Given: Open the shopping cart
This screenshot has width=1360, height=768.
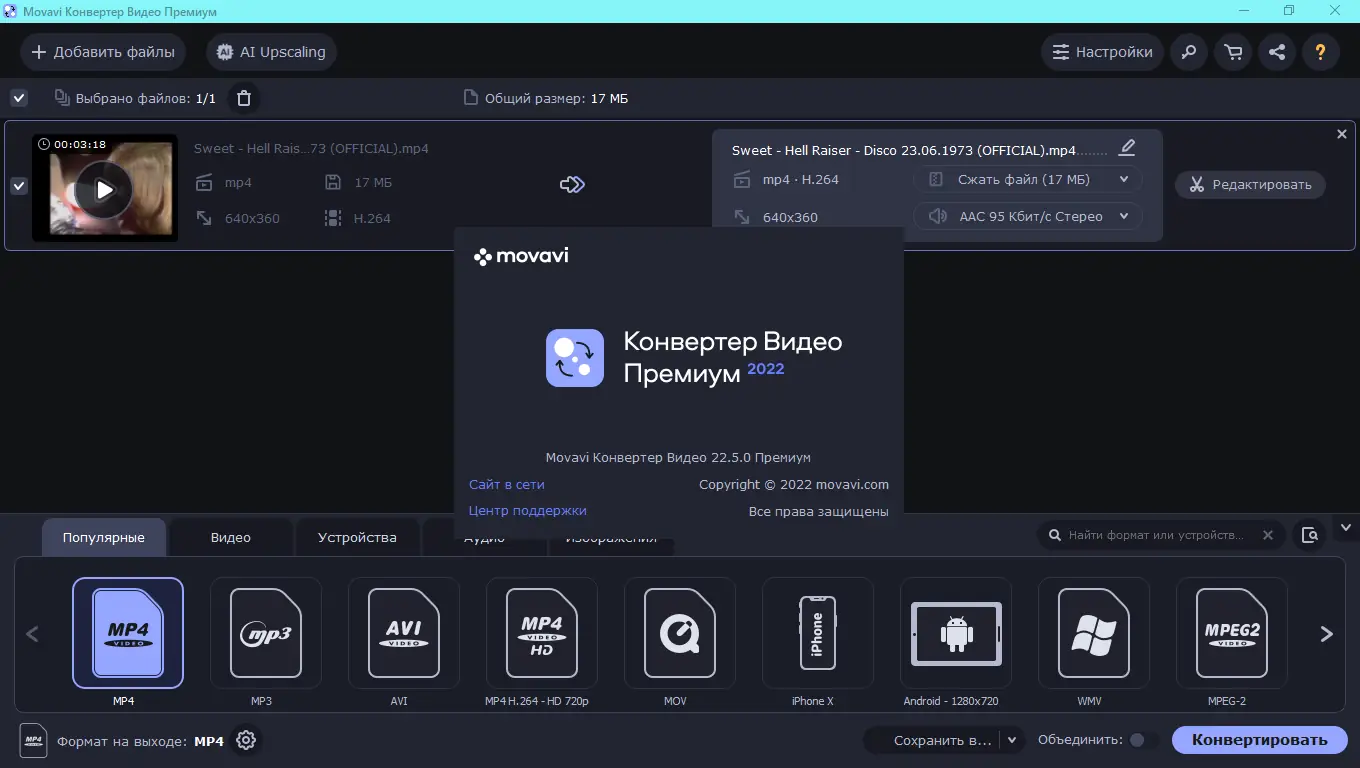Looking at the screenshot, I should click(1232, 52).
